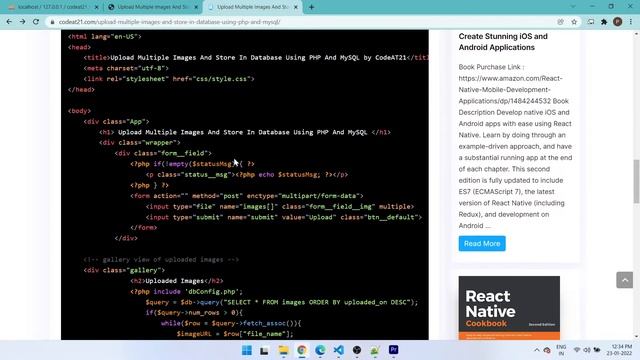640x360 pixels.
Task: Click the scrollbar up arrow
Action: click(636, 33)
